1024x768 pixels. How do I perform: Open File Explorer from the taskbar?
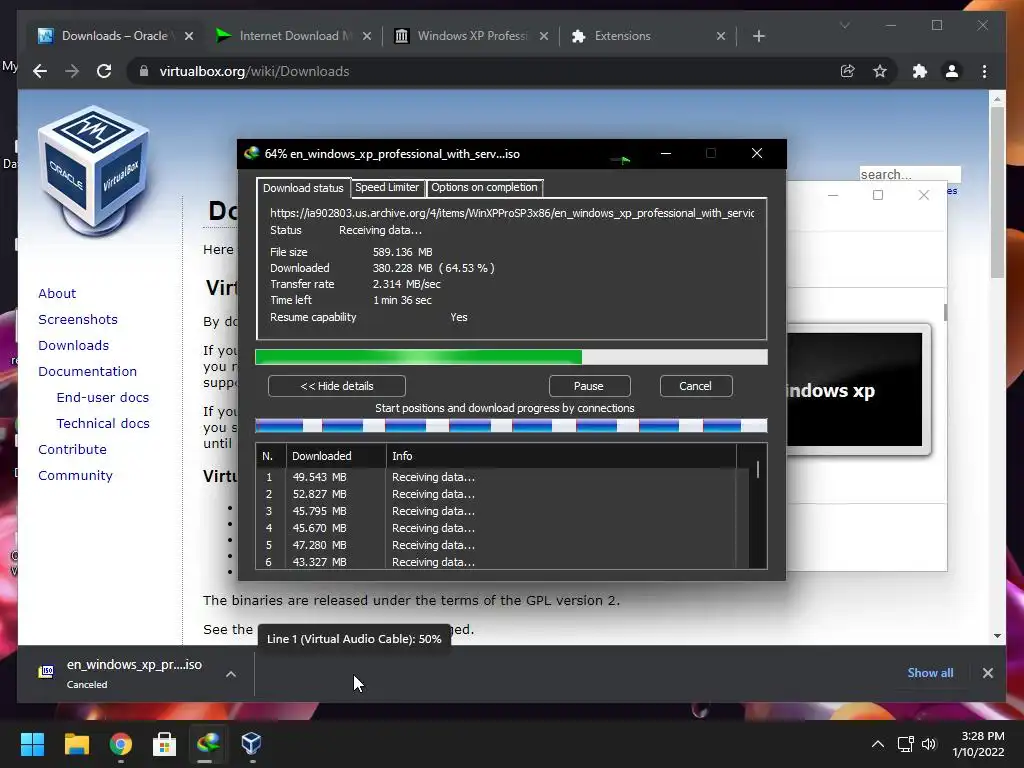coord(76,743)
